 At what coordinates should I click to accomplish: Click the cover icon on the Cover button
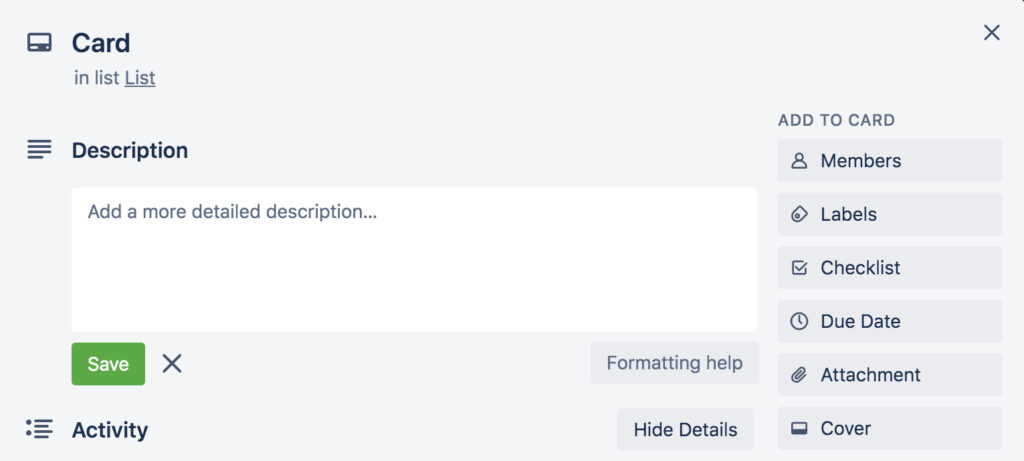(x=799, y=428)
